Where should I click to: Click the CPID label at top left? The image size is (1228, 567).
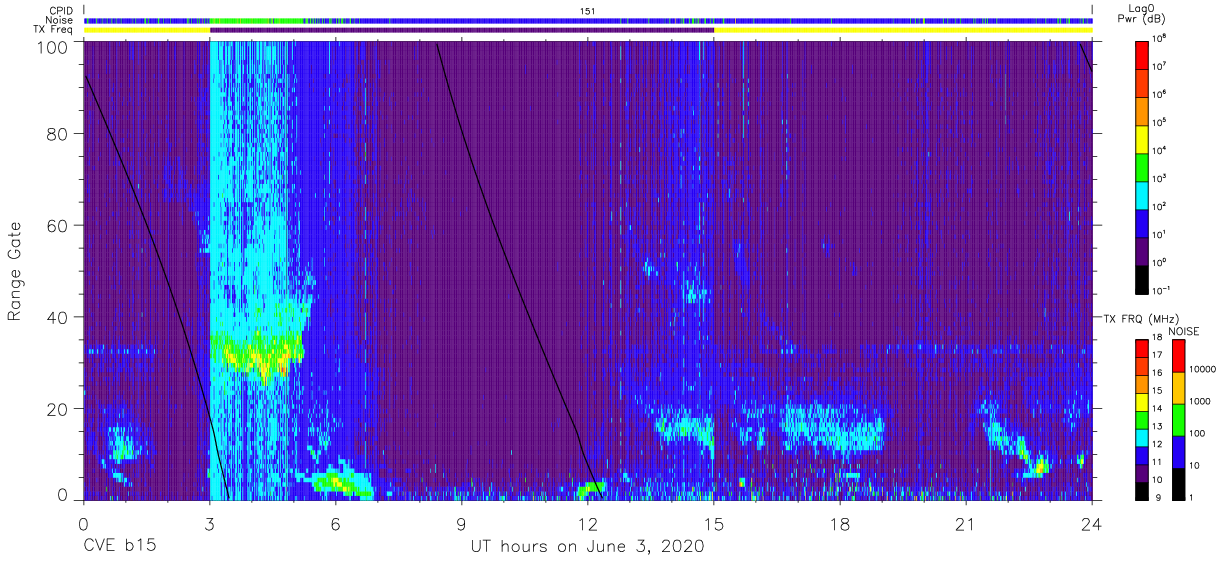tap(61, 10)
